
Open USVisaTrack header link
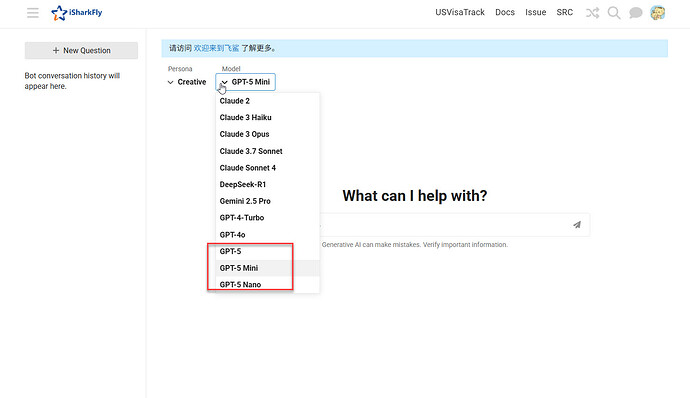pyautogui.click(x=460, y=12)
